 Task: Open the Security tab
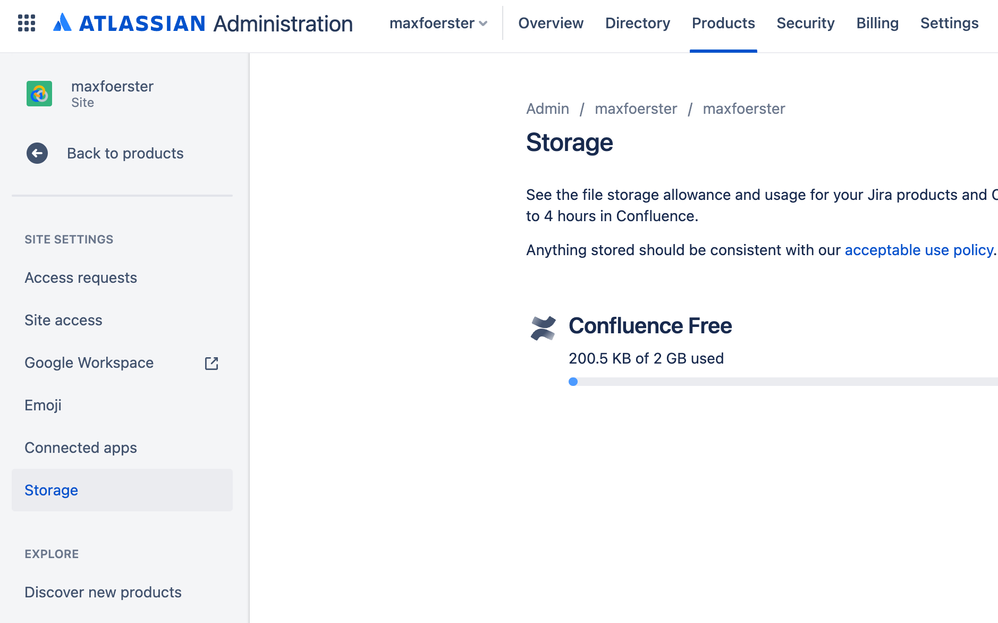[x=805, y=24]
